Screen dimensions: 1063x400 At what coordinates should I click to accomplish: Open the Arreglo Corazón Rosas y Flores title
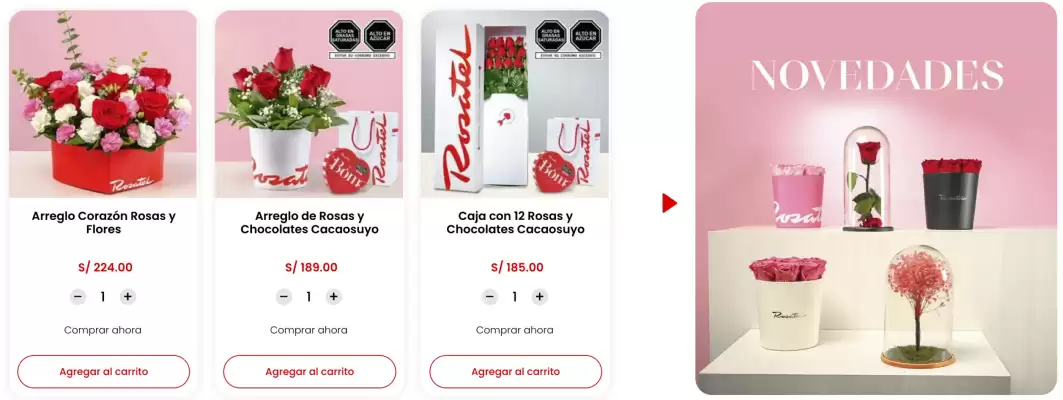tap(104, 223)
